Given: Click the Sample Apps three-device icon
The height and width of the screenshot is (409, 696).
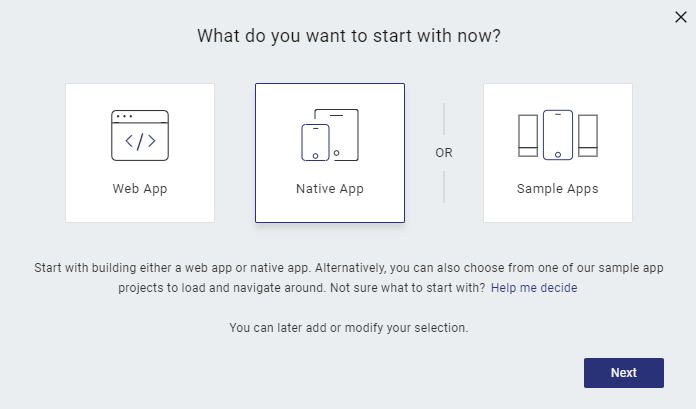Looking at the screenshot, I should click(558, 135).
